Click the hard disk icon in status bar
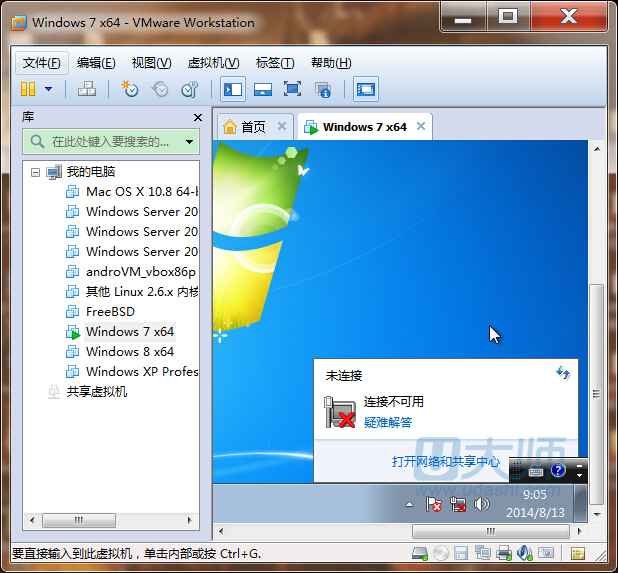Image resolution: width=618 pixels, height=573 pixels. 421,553
